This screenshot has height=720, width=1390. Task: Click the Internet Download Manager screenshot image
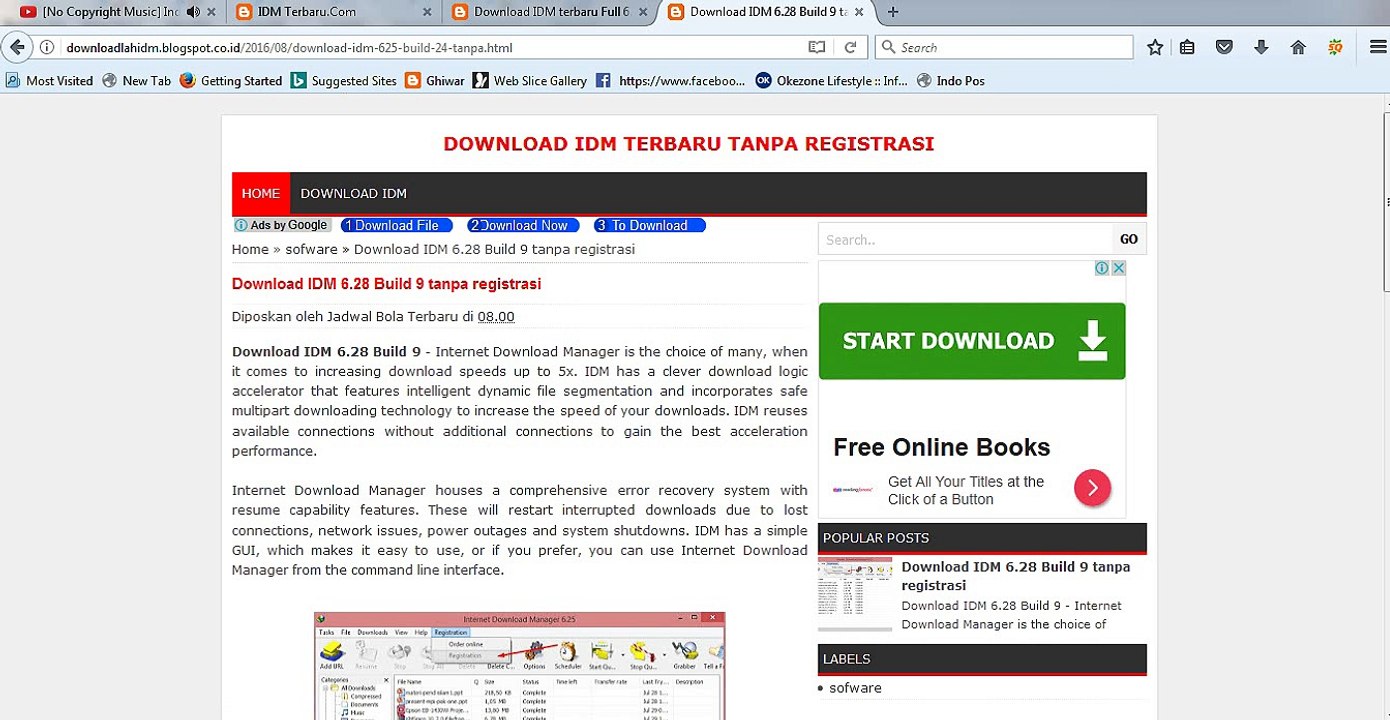pos(519,666)
